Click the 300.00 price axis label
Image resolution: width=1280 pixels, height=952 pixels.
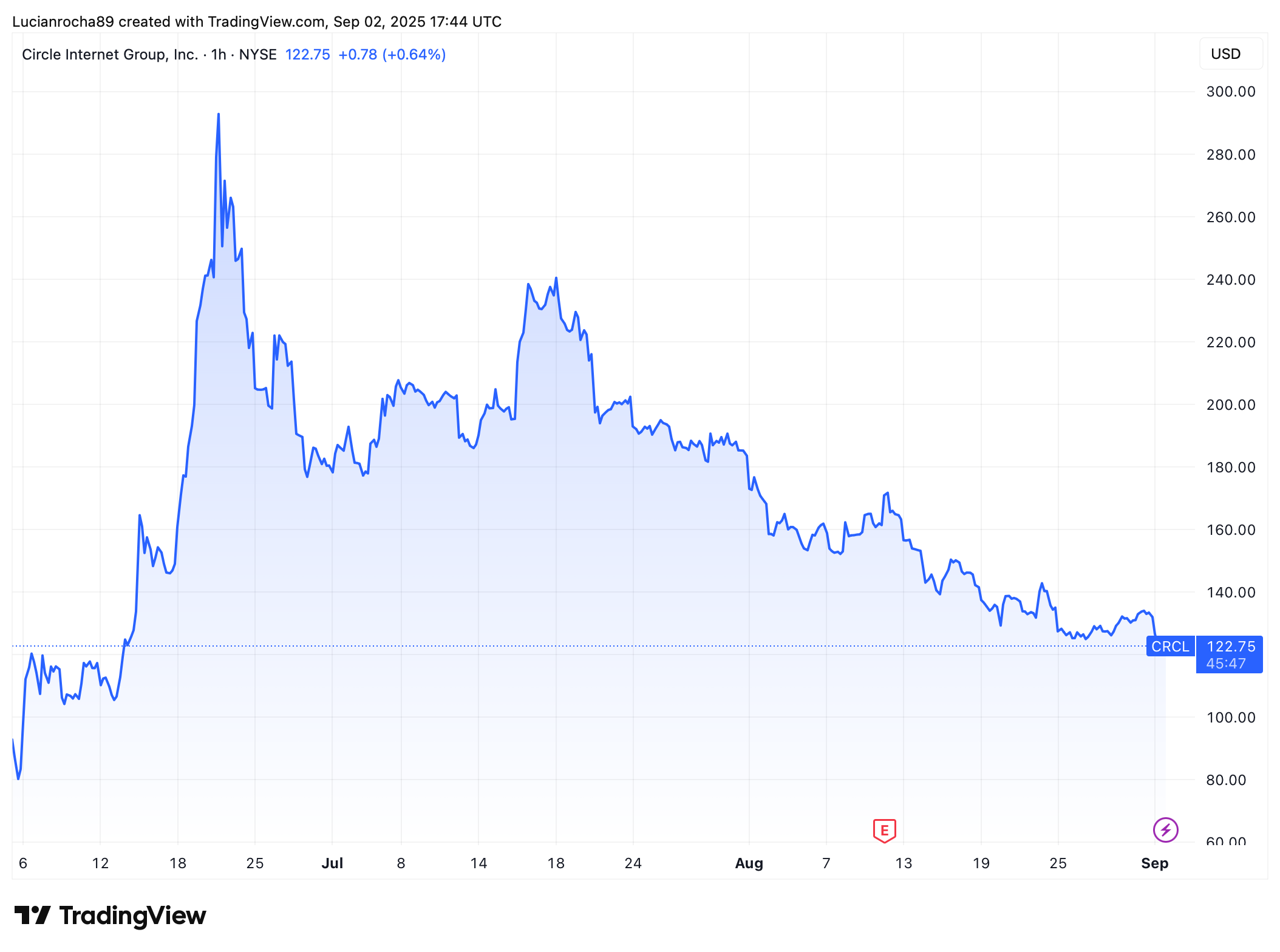click(1230, 92)
